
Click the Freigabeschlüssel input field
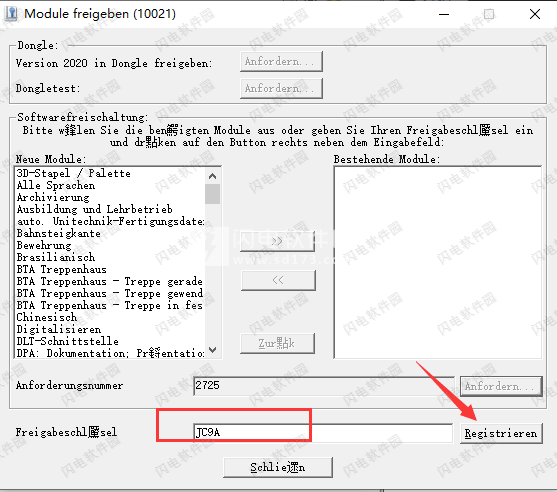(323, 433)
